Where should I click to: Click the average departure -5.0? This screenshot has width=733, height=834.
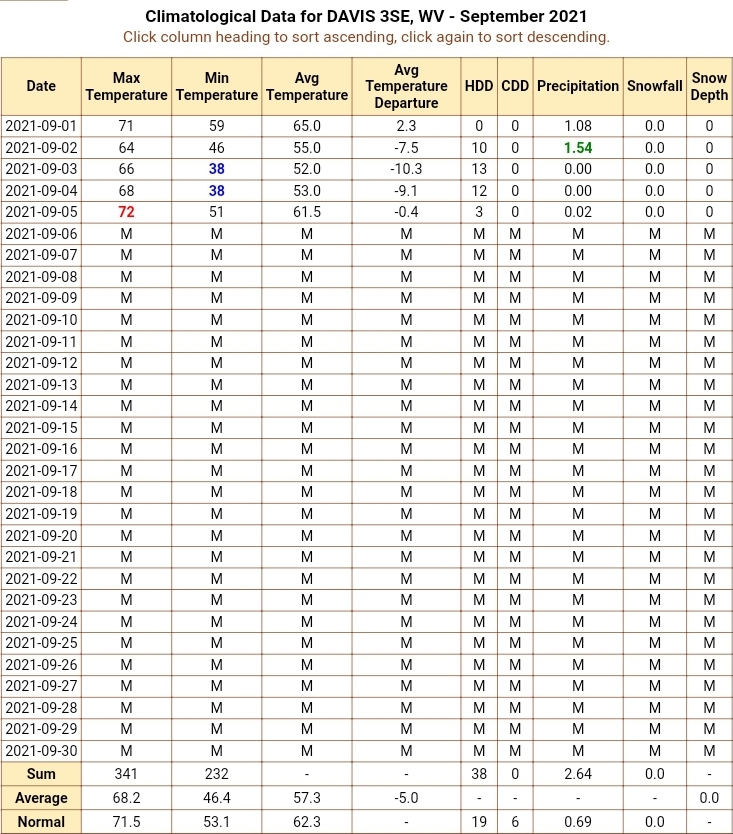tap(406, 798)
